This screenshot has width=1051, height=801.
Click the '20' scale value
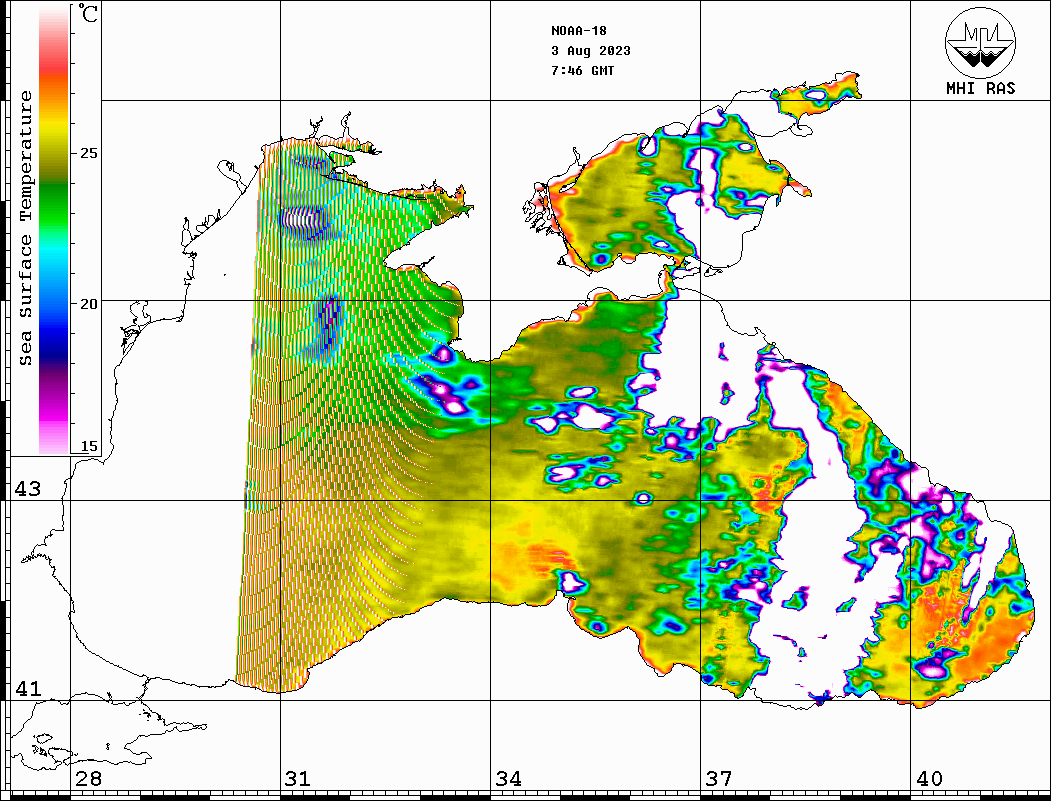click(88, 304)
